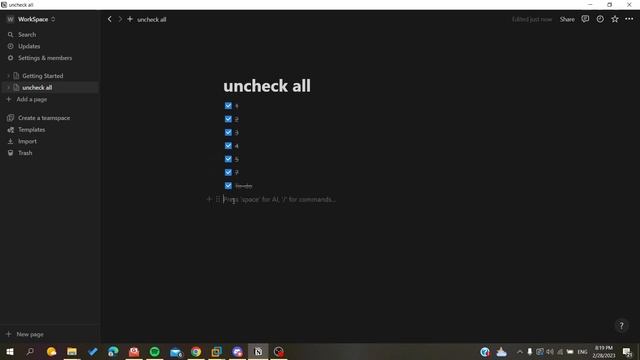
Task: Uncheck the checkbox for item 5
Action: (x=228, y=159)
